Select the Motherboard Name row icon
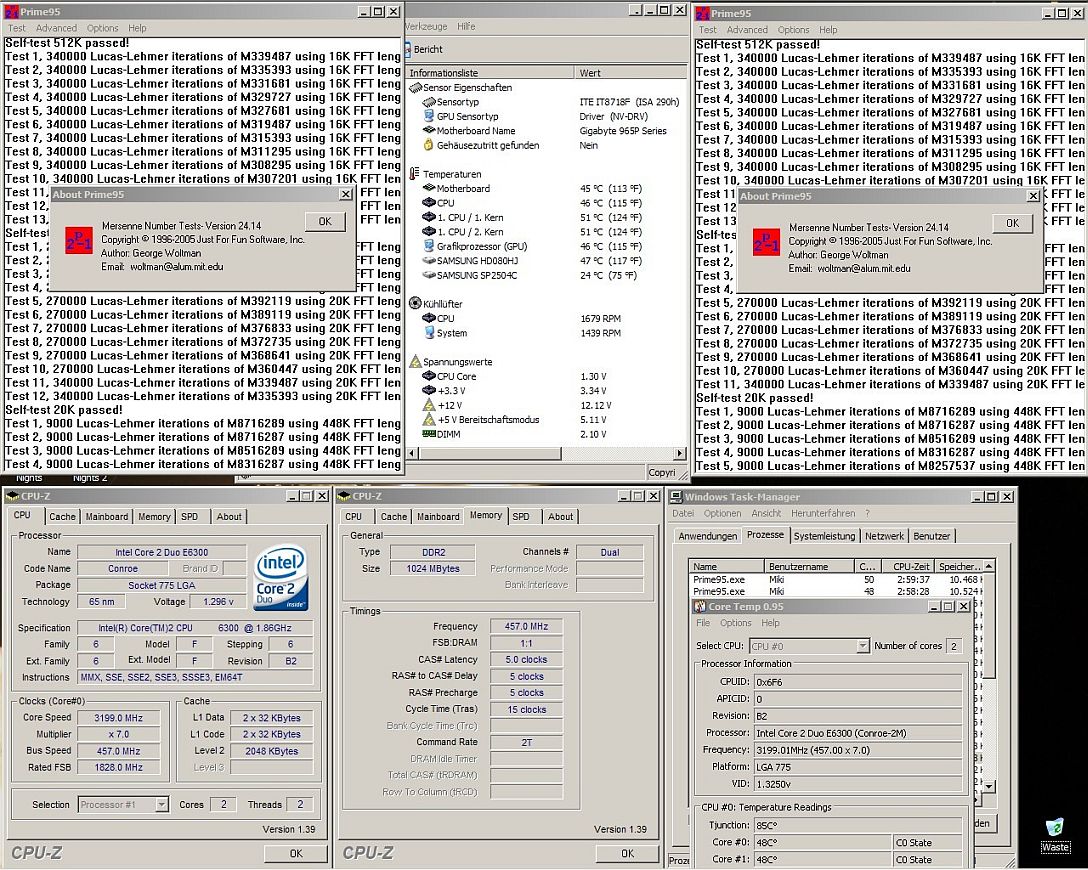This screenshot has height=870, width=1088. pos(429,130)
